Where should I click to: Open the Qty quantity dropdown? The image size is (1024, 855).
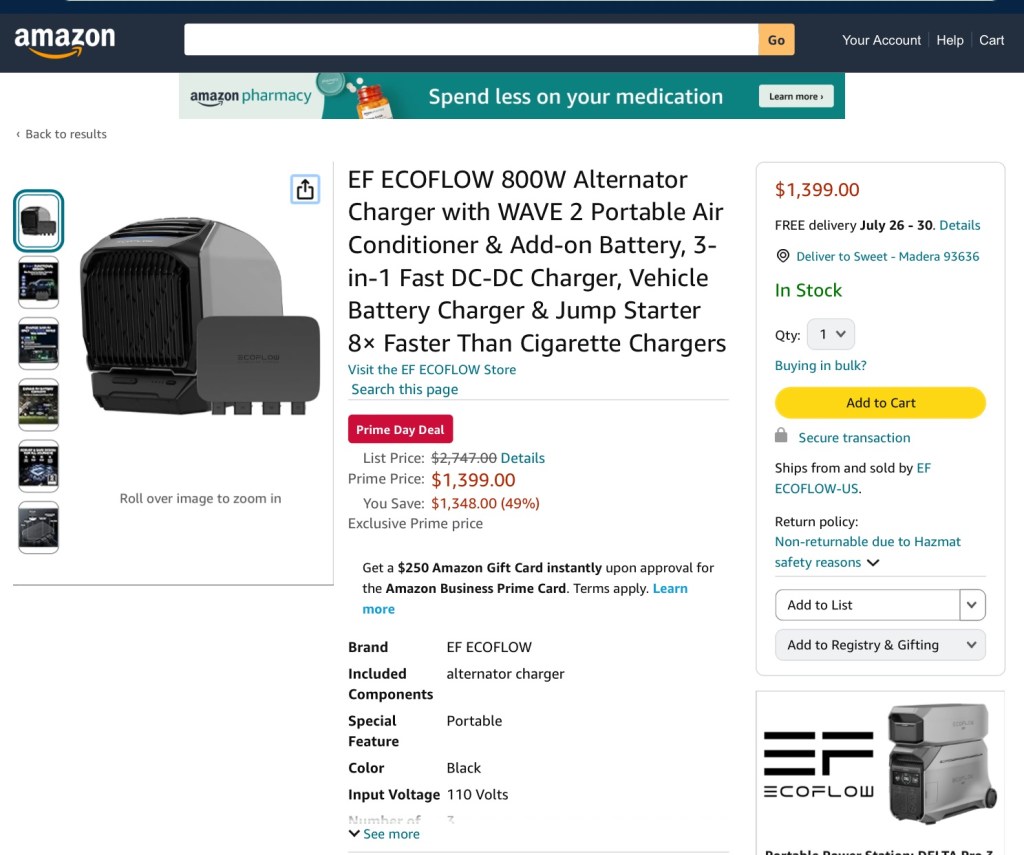830,334
